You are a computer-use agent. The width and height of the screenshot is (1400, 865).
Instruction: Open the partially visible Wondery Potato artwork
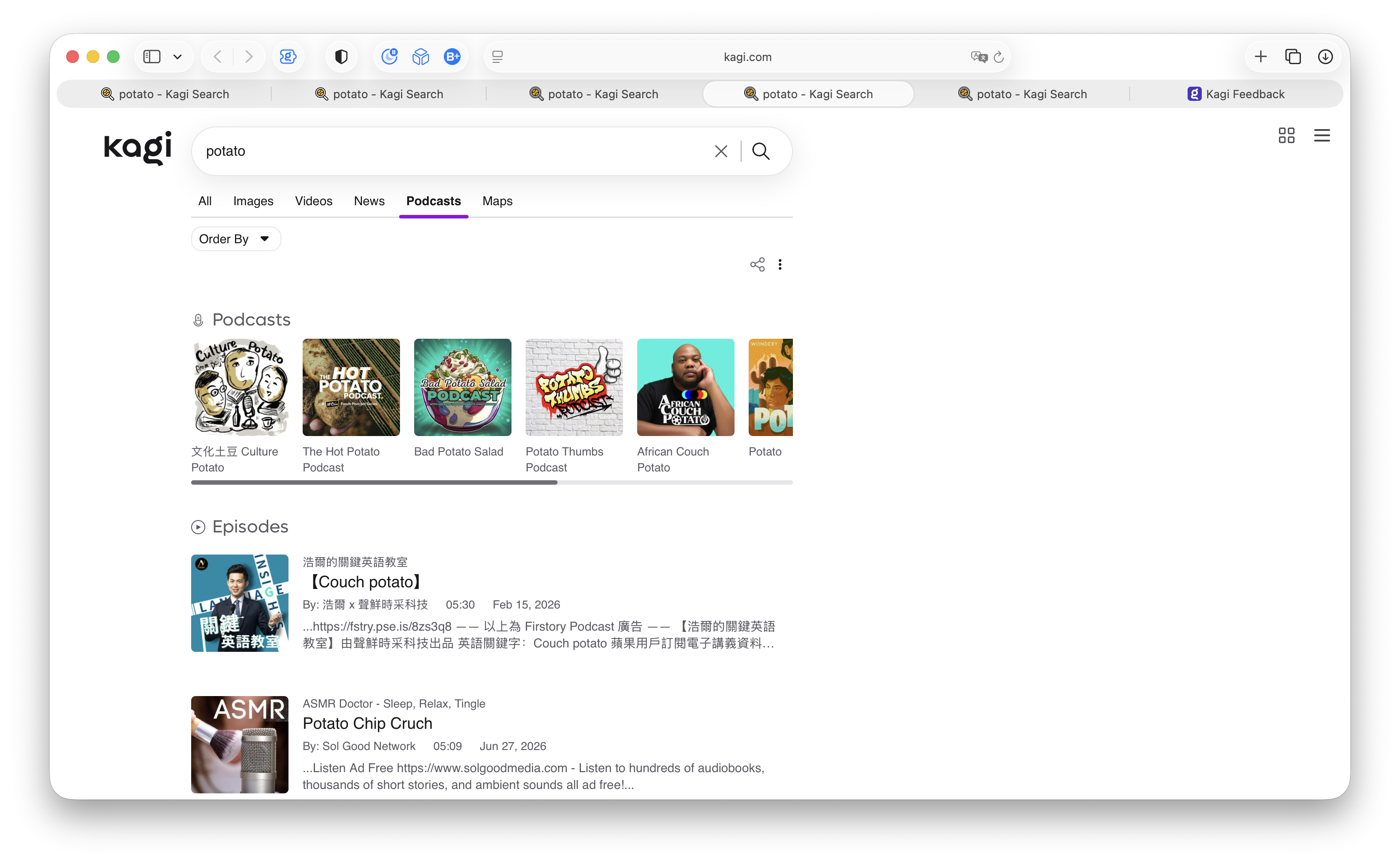point(770,387)
